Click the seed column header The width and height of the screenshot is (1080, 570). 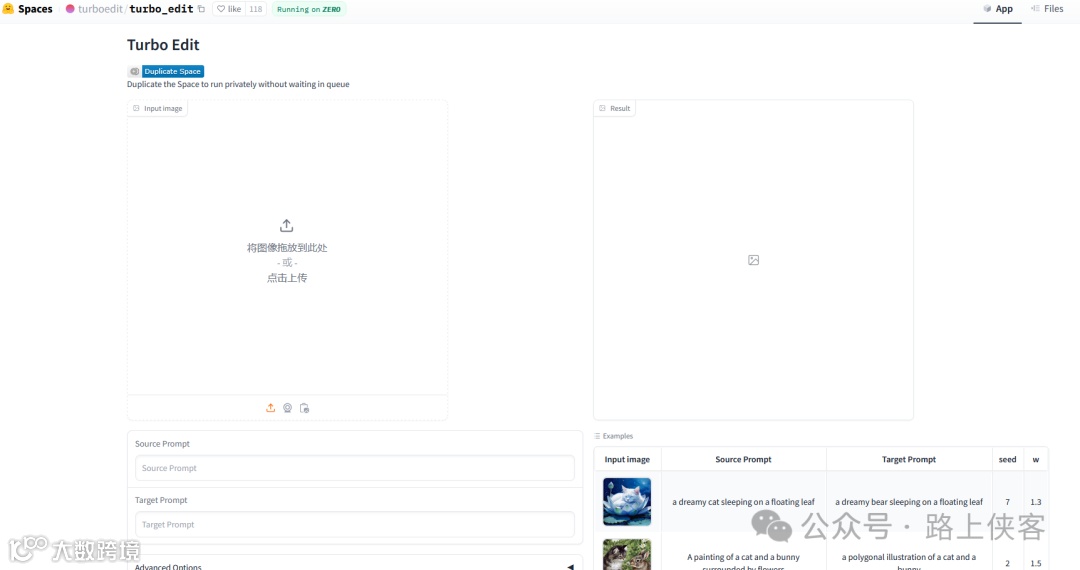pyautogui.click(x=1007, y=459)
